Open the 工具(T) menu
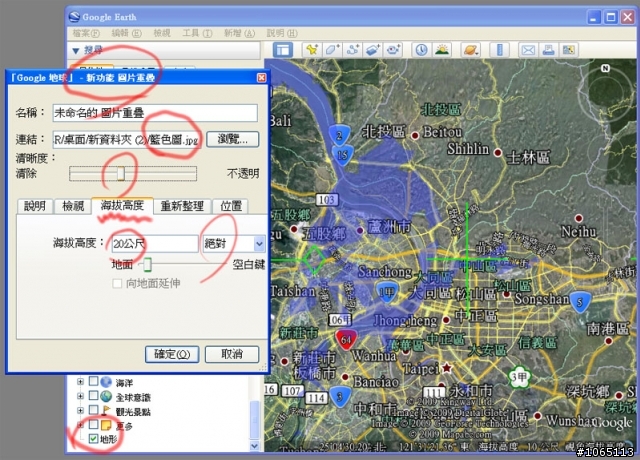This screenshot has height=460, width=640. pos(197,33)
